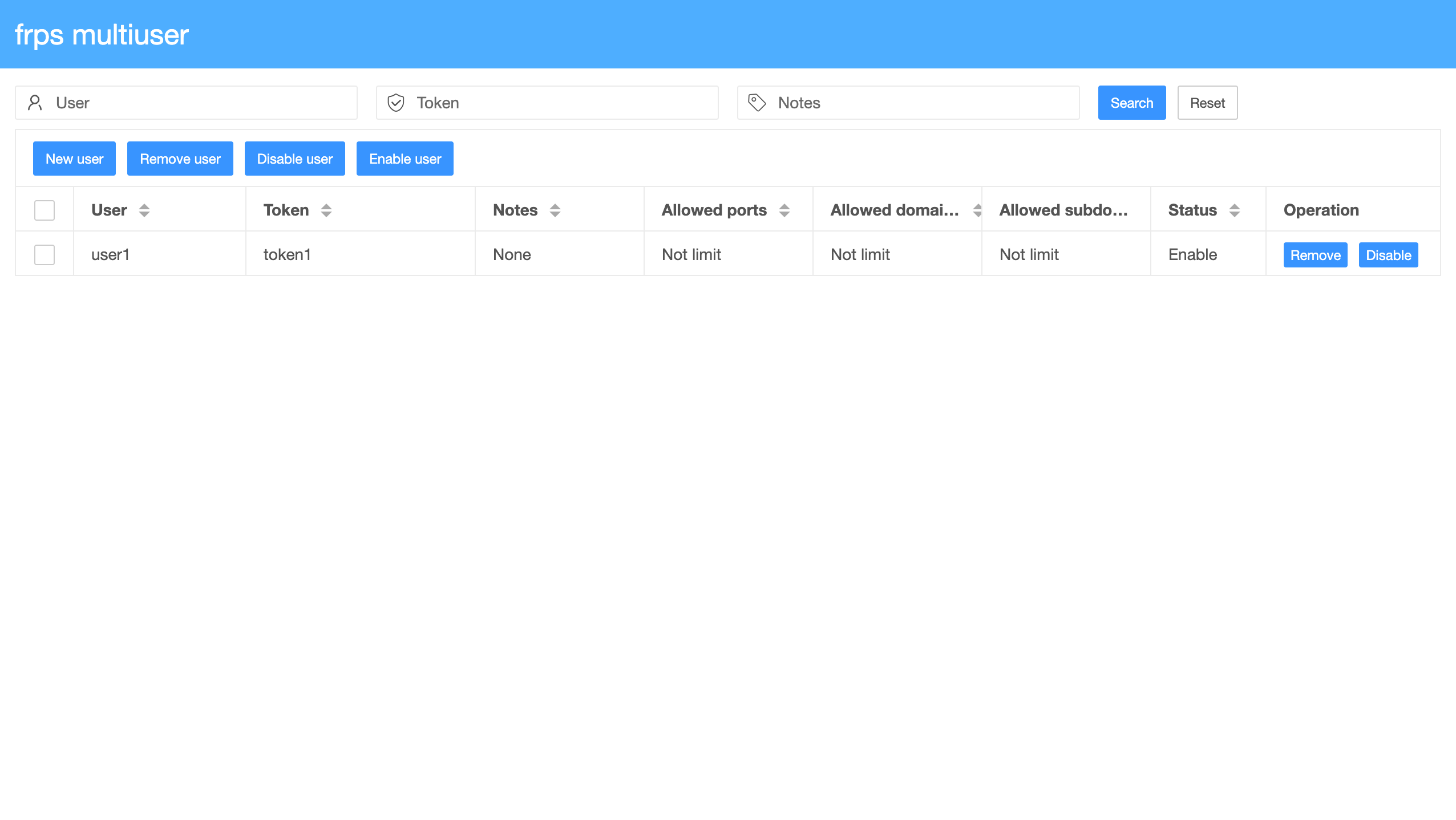Toggle the select-all header checkbox
1456x820 pixels.
[x=45, y=210]
